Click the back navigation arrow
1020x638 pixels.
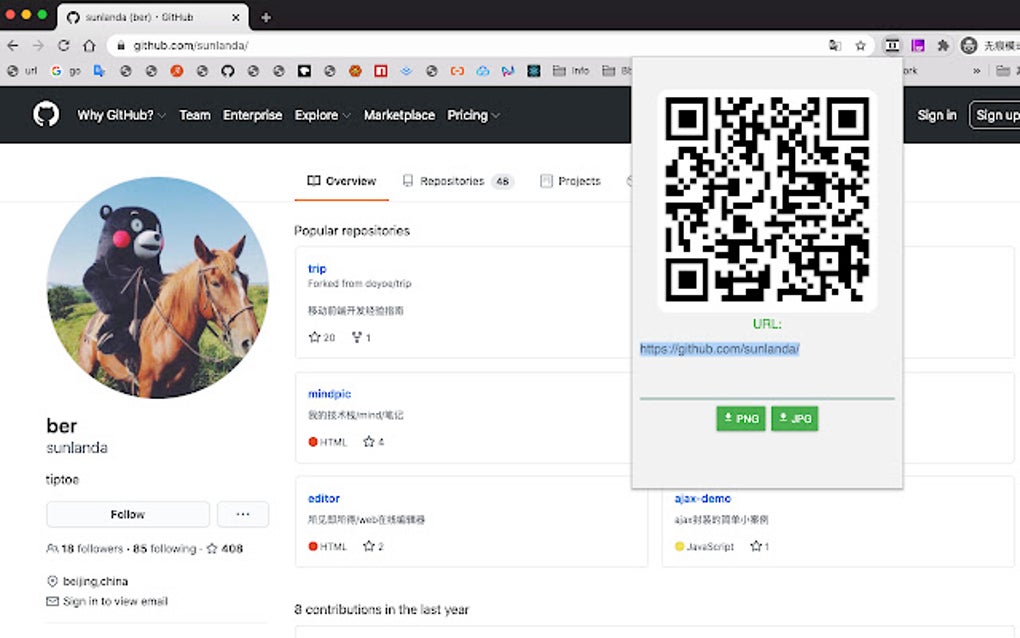coord(11,44)
